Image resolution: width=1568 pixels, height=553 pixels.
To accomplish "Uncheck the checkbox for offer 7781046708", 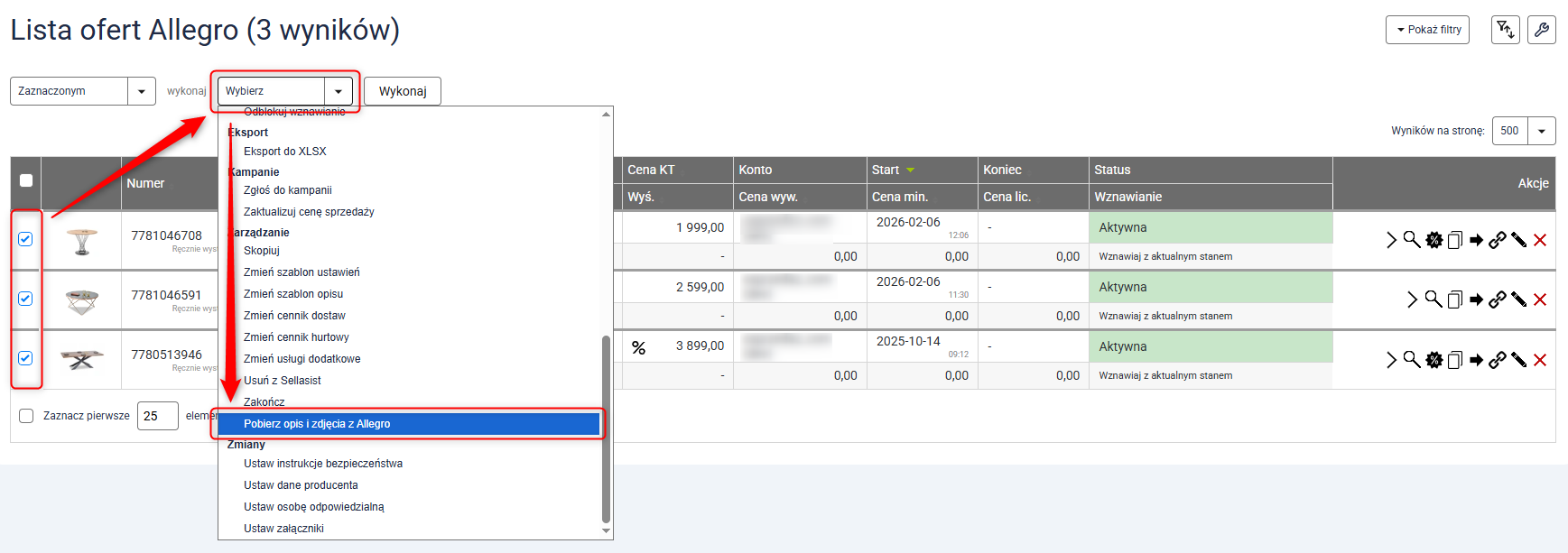I will coord(25,239).
